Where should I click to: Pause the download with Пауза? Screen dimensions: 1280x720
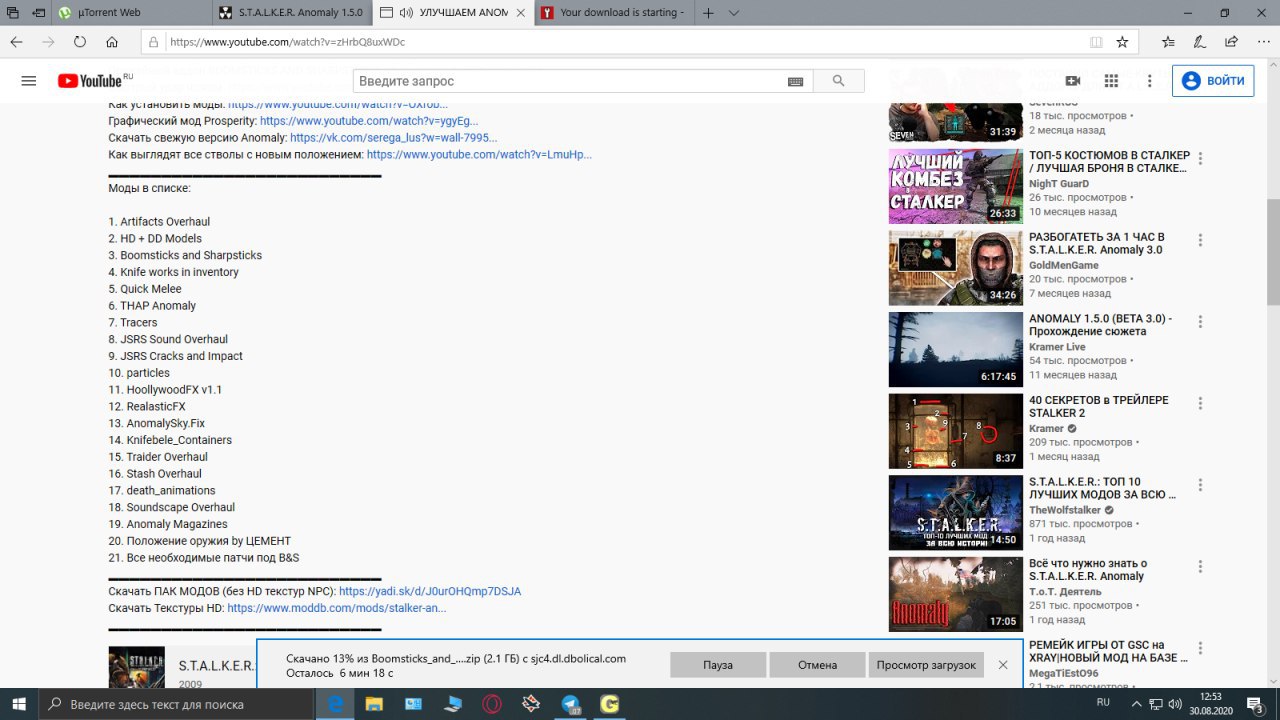718,665
